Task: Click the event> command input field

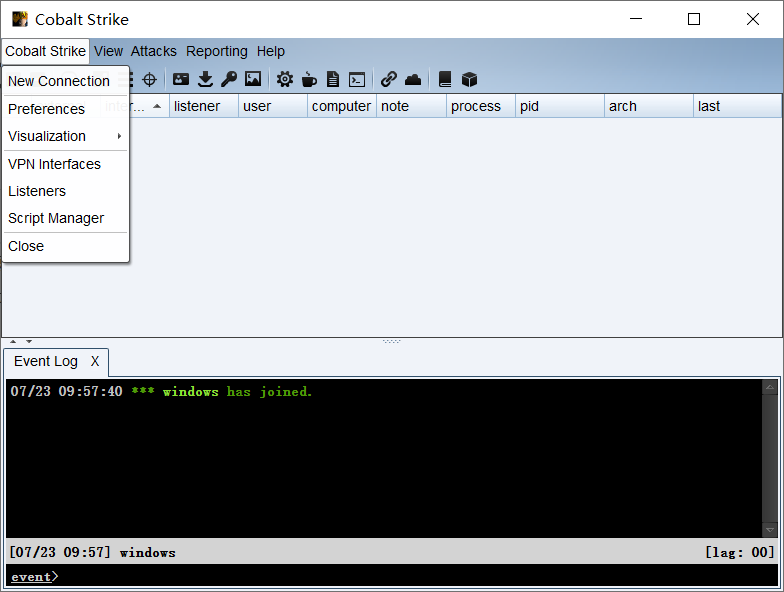Action: (x=392, y=576)
